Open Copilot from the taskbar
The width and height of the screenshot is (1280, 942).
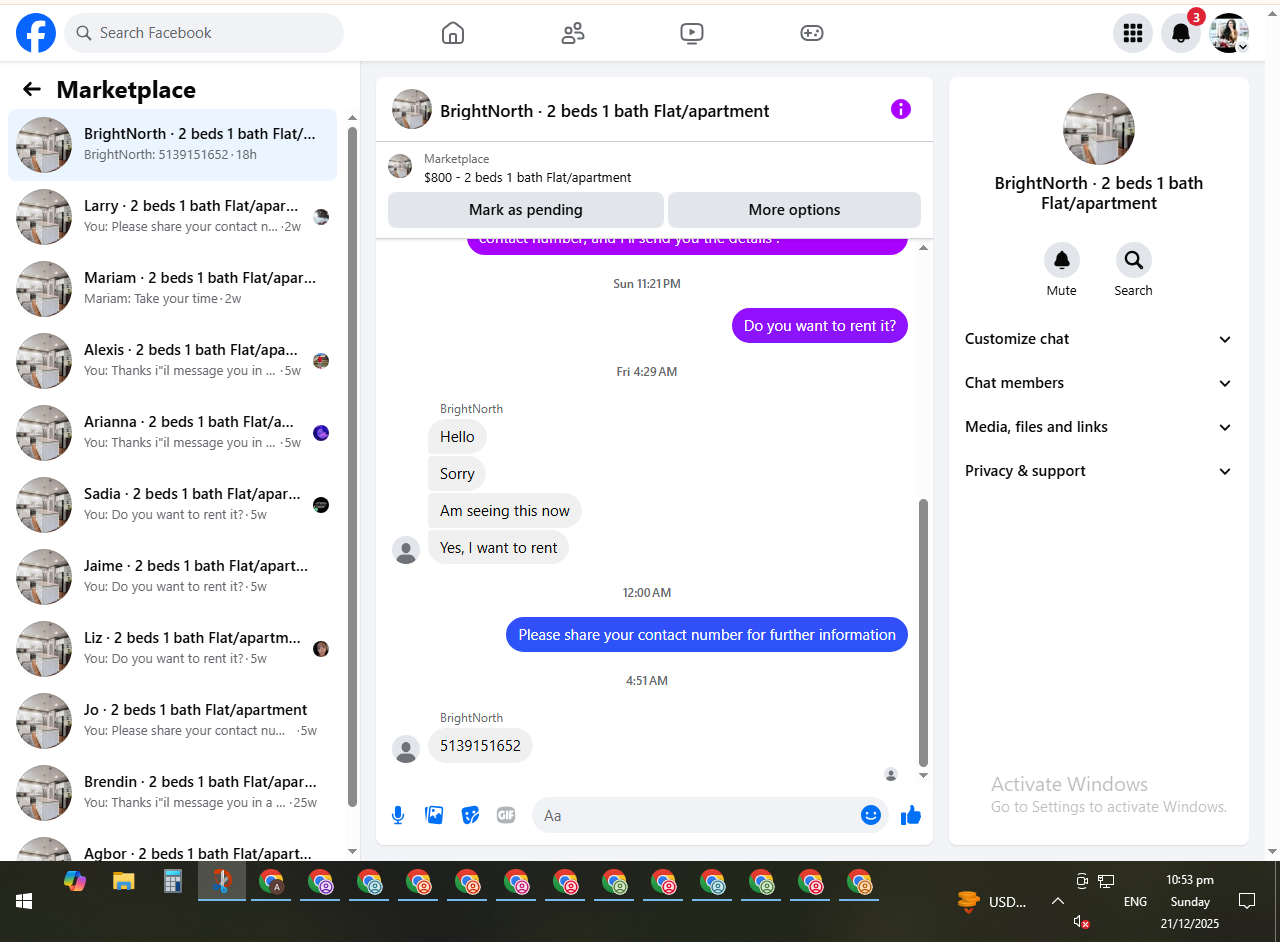point(75,881)
